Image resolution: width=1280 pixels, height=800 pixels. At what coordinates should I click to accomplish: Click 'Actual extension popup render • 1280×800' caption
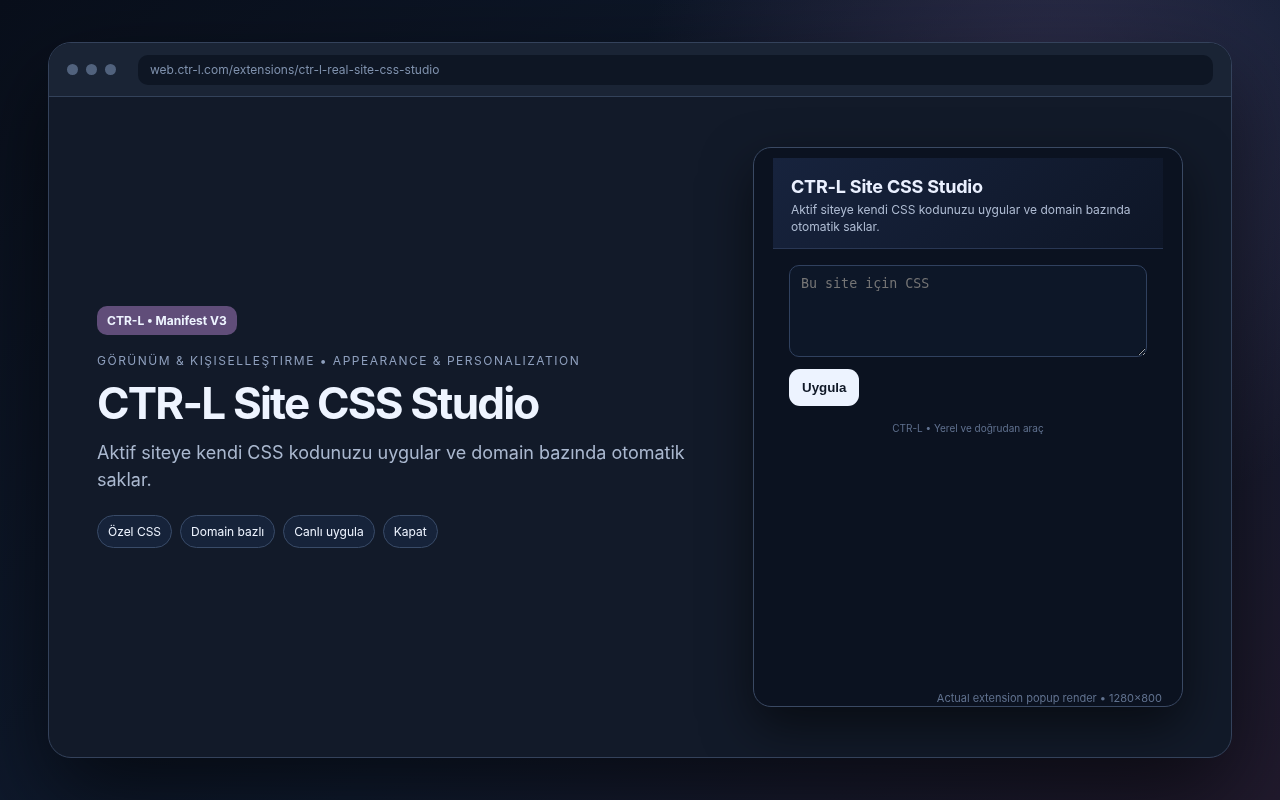(x=1049, y=698)
